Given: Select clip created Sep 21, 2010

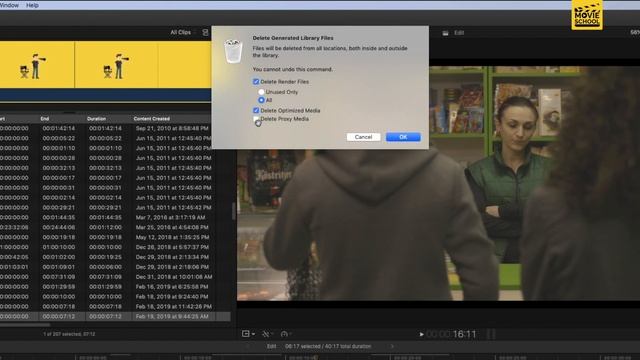Looking at the screenshot, I should coord(115,128).
